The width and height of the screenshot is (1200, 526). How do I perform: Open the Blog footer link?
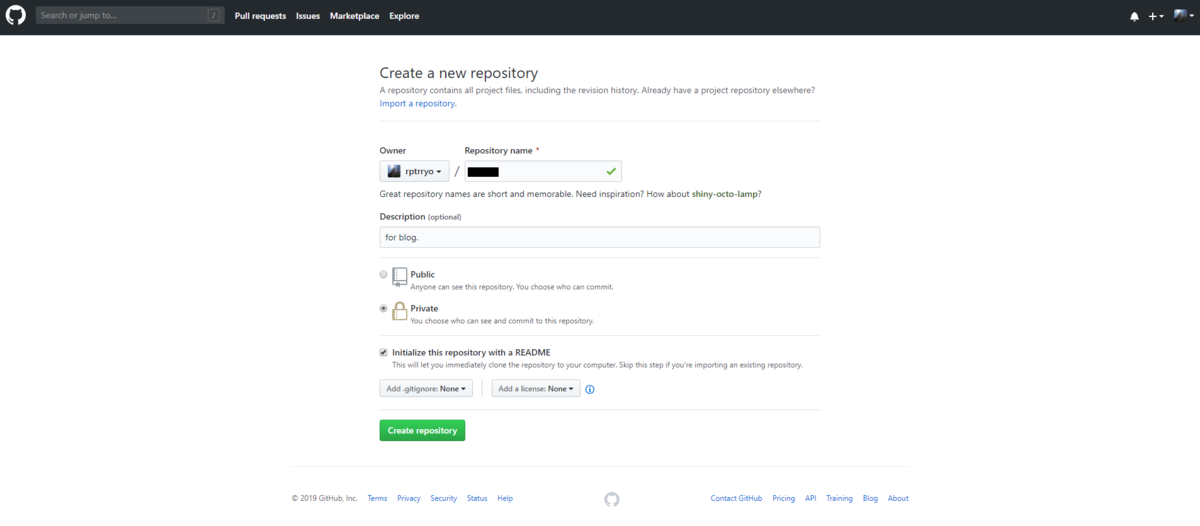click(x=870, y=498)
